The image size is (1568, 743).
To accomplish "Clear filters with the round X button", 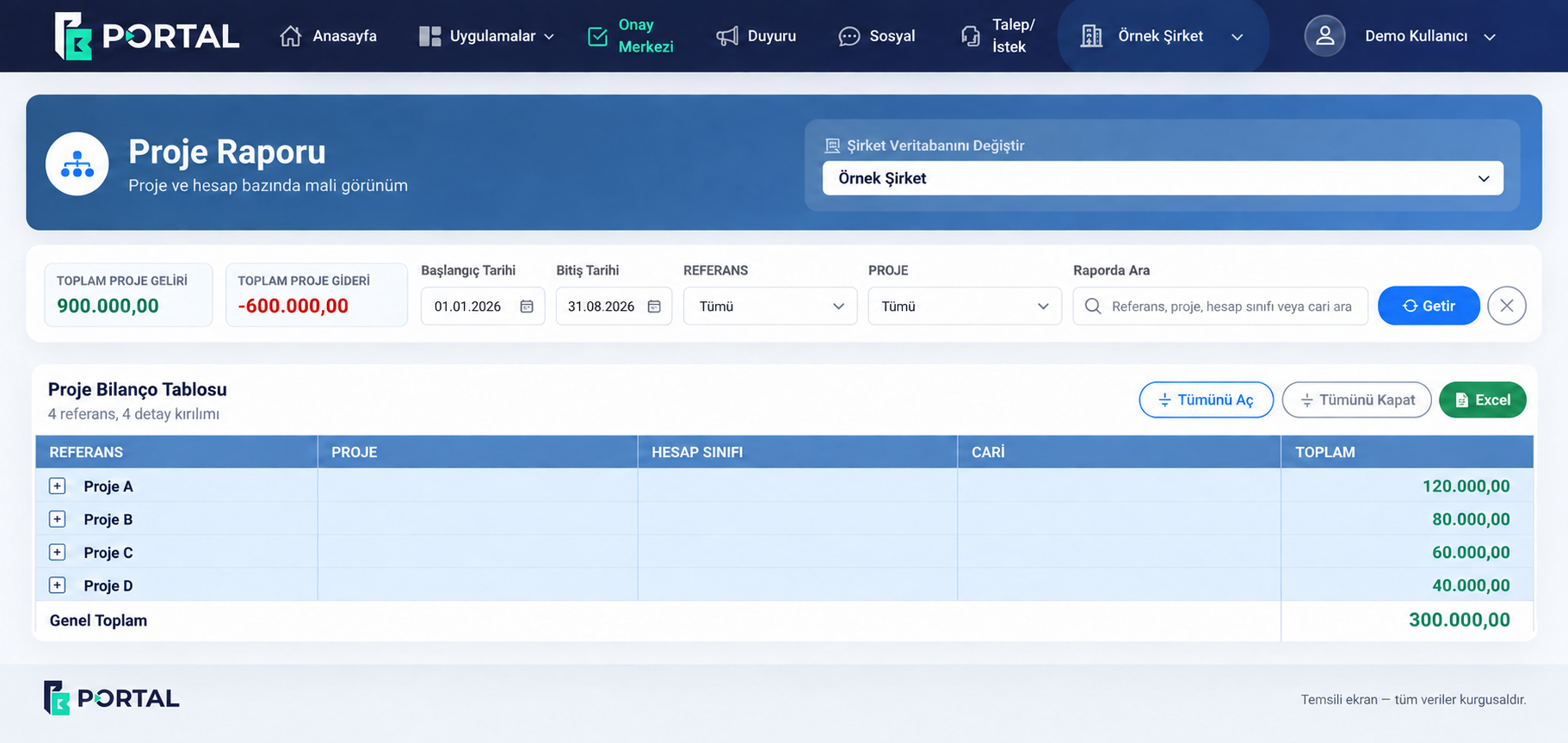I will coord(1507,306).
